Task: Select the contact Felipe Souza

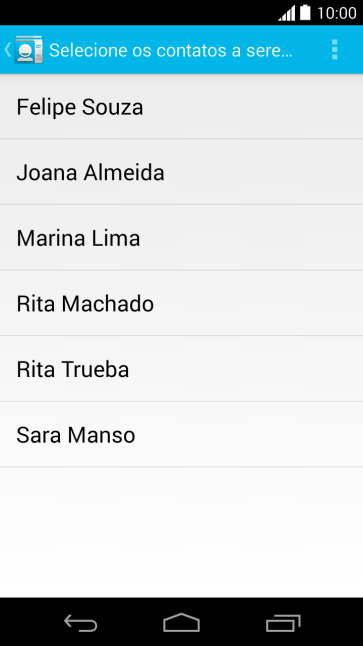Action: pos(181,107)
